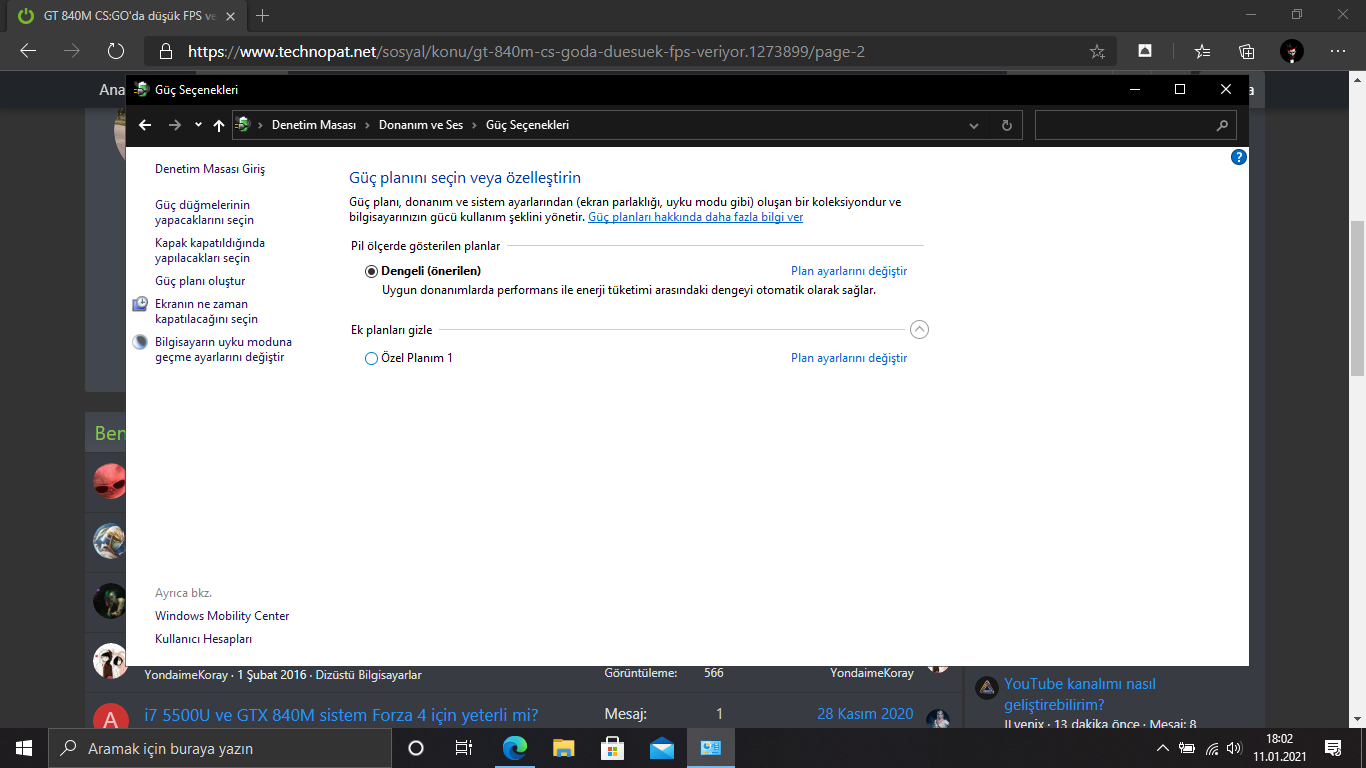This screenshot has height=768, width=1366.
Task: Open the address bar history dropdown
Action: (x=974, y=125)
